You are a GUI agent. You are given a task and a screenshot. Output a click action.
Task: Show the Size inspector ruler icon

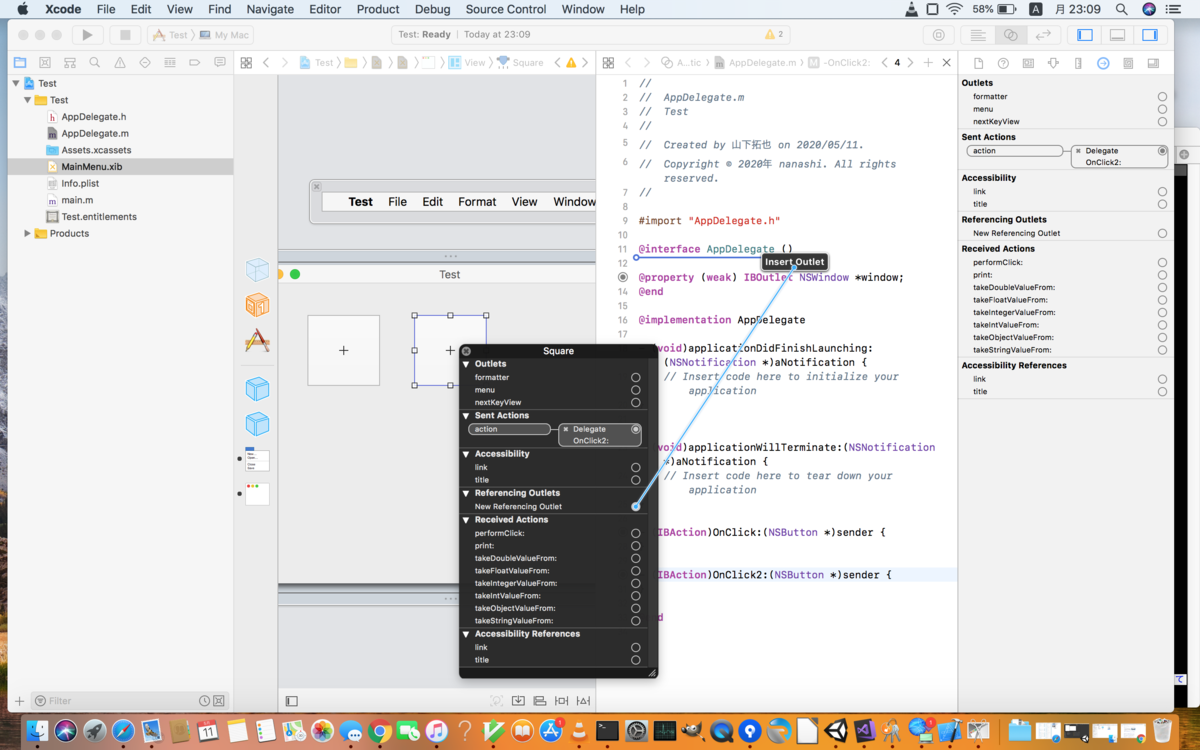tap(1078, 63)
